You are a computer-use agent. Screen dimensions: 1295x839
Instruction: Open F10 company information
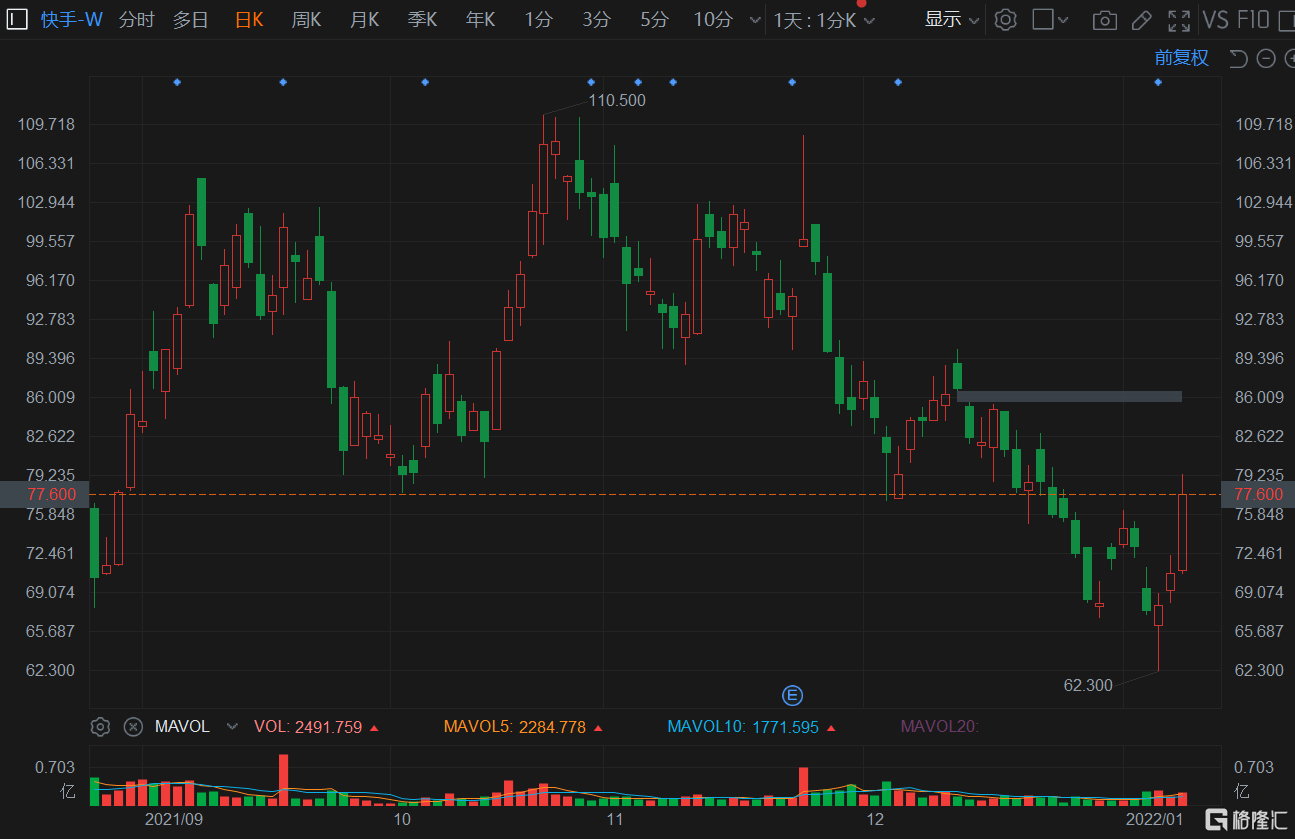[x=1253, y=19]
